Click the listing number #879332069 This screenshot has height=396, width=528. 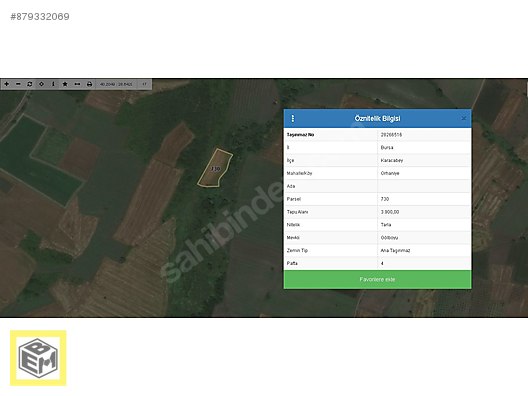click(40, 16)
